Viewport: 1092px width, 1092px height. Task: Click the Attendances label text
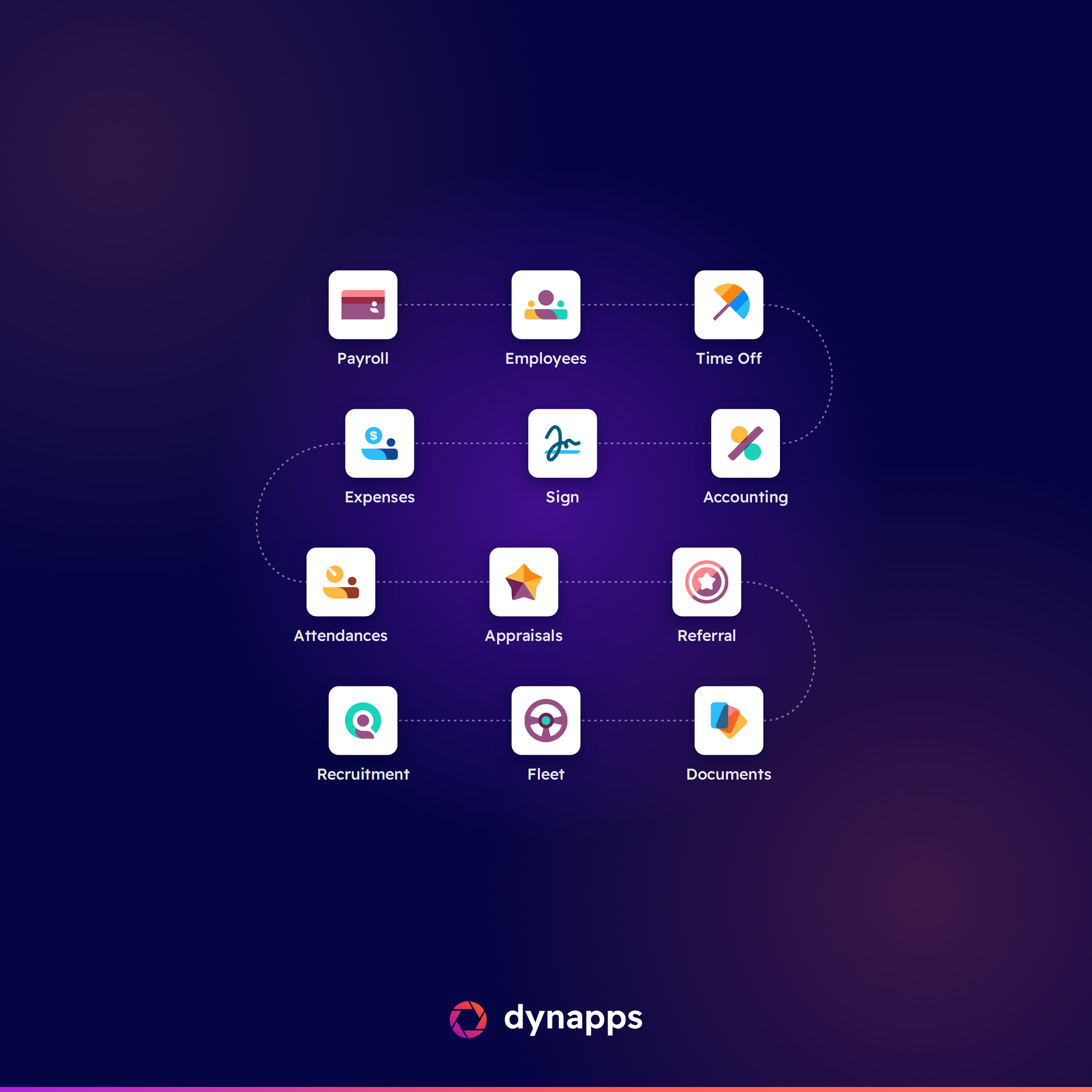341,635
